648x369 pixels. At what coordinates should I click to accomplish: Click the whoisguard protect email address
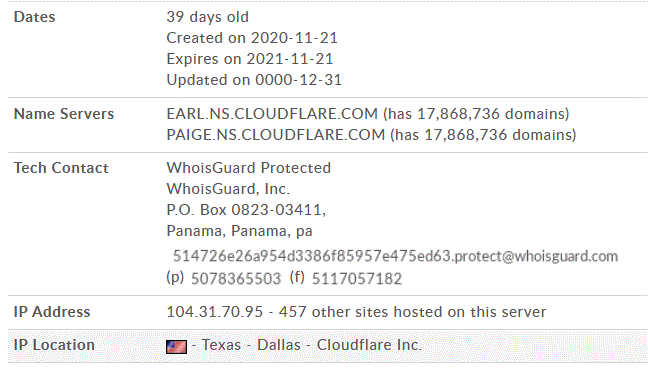(395, 256)
